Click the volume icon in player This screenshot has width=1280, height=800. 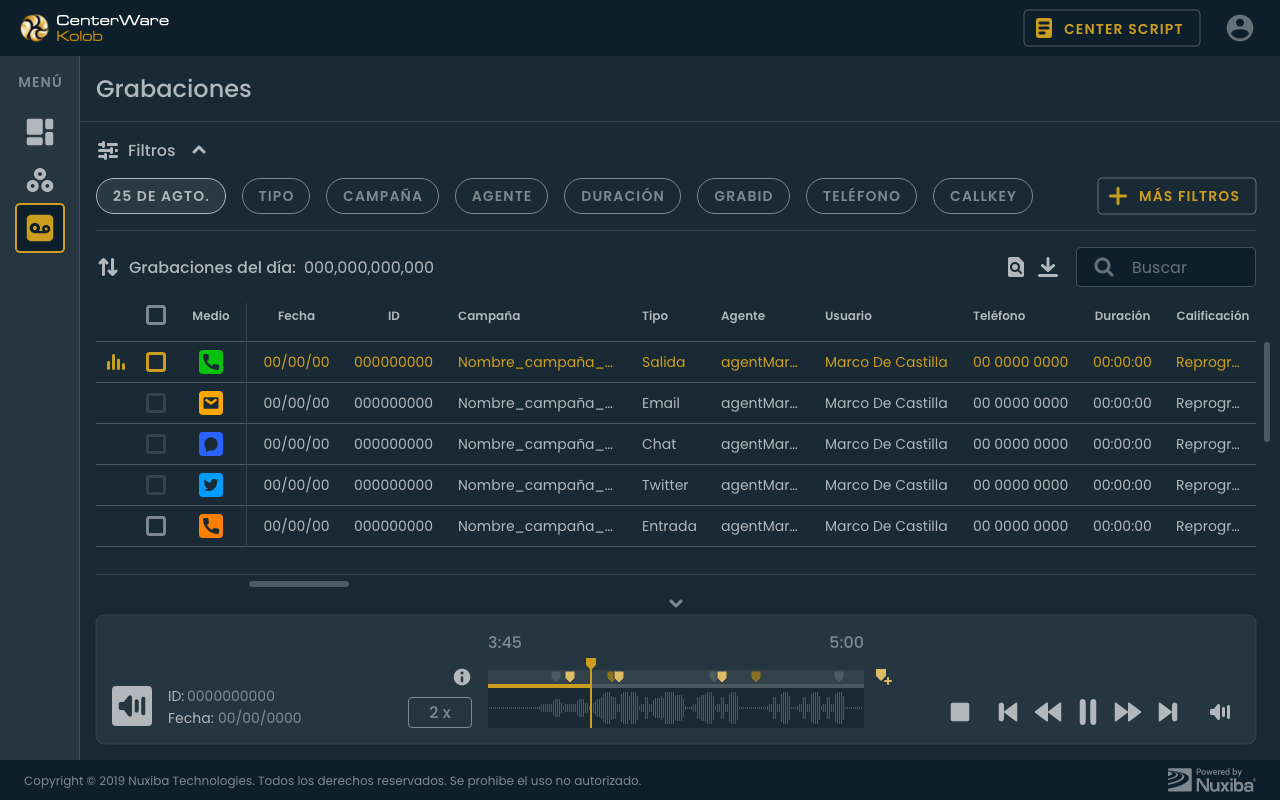pyautogui.click(x=1220, y=712)
